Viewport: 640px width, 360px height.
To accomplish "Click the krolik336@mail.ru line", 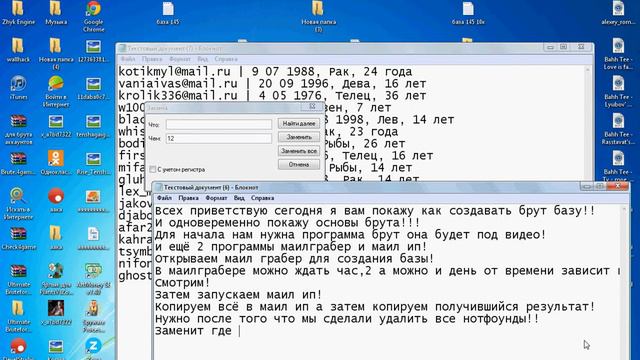I will tap(272, 96).
